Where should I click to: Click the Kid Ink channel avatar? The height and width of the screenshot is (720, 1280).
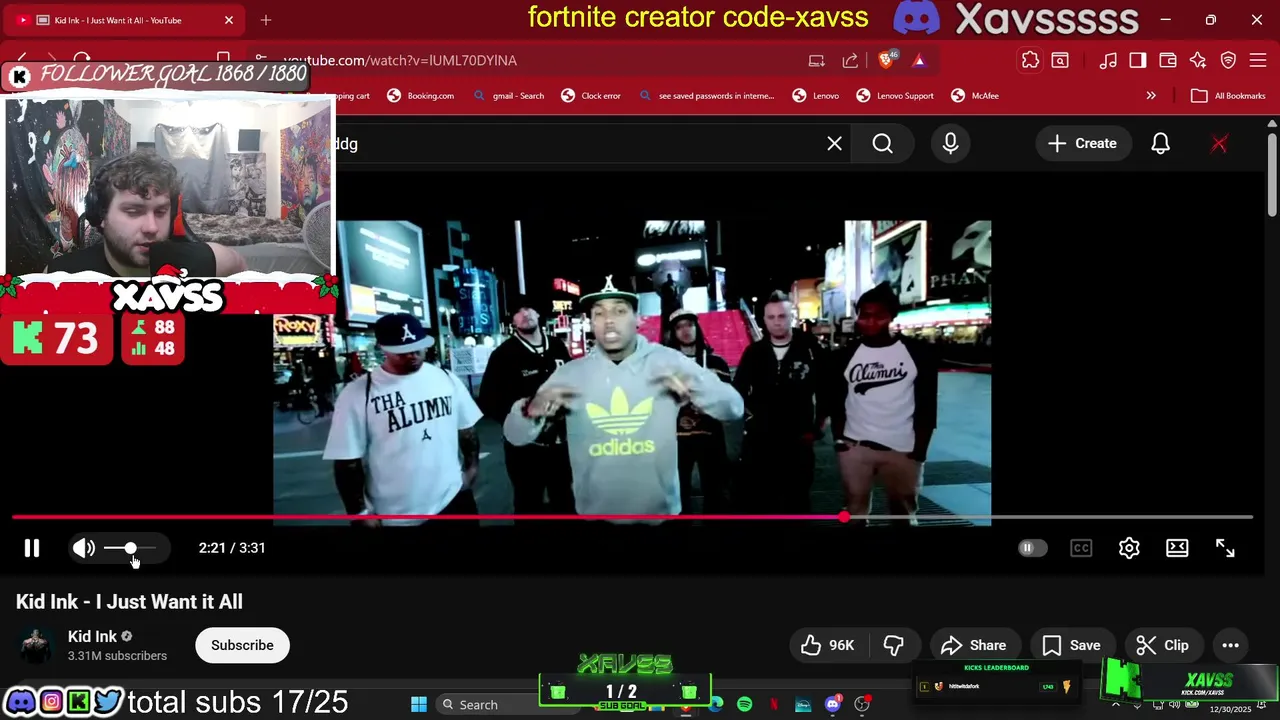coord(36,645)
